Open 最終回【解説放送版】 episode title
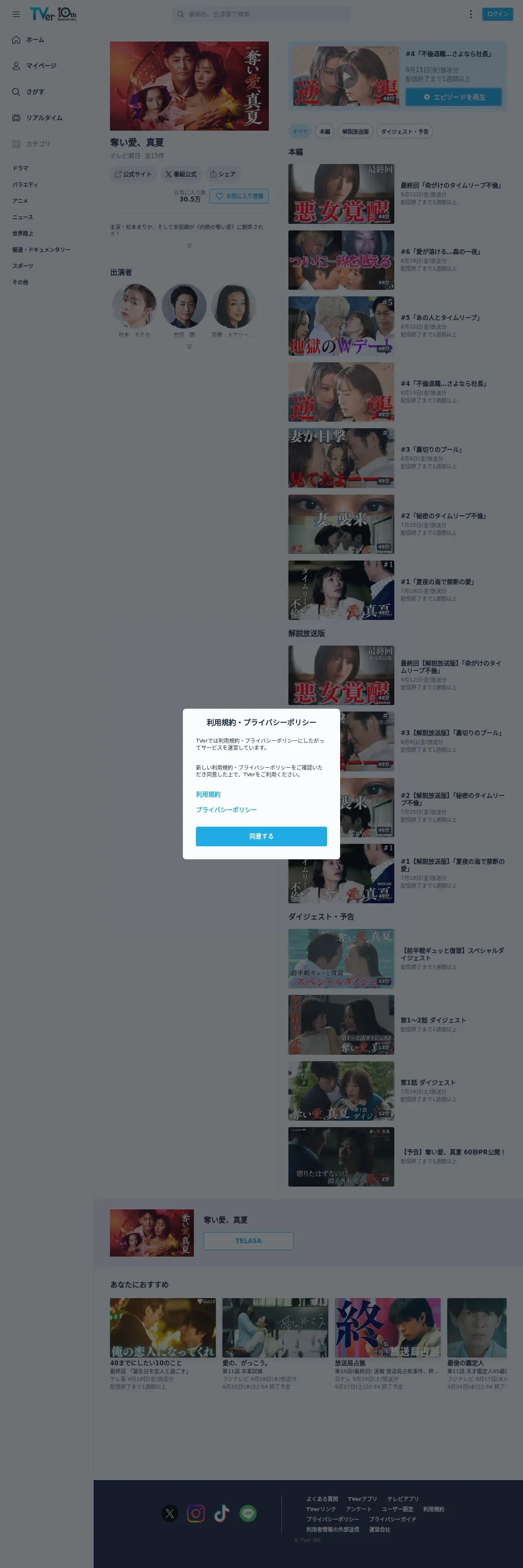523x1568 pixels. tap(450, 666)
